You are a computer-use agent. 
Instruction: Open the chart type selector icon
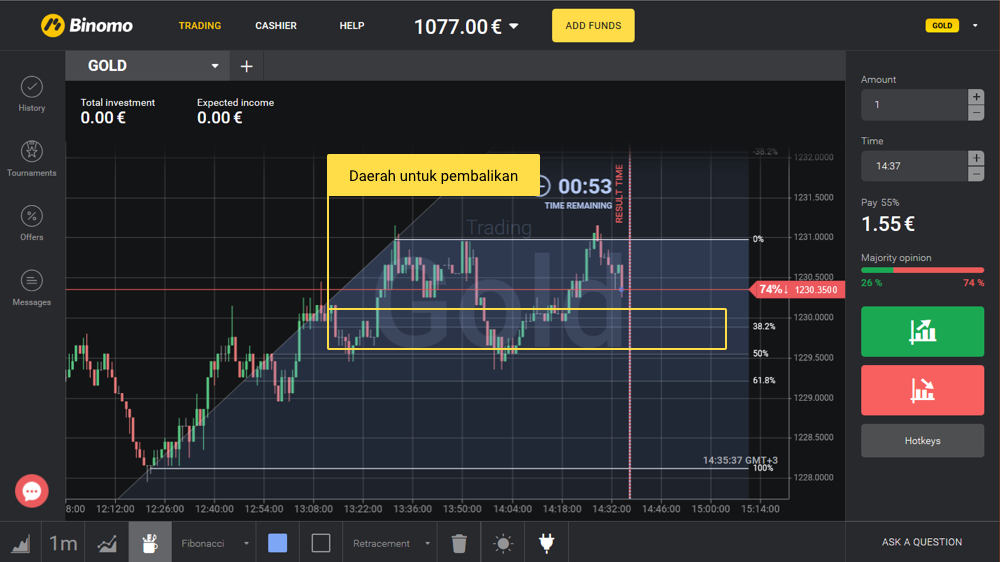coord(20,543)
